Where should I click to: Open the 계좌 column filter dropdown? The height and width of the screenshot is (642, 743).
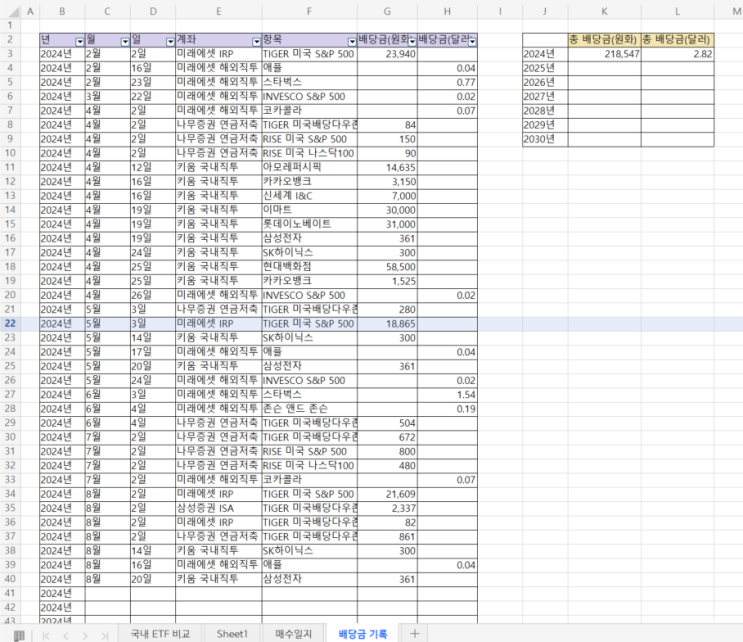tap(256, 42)
